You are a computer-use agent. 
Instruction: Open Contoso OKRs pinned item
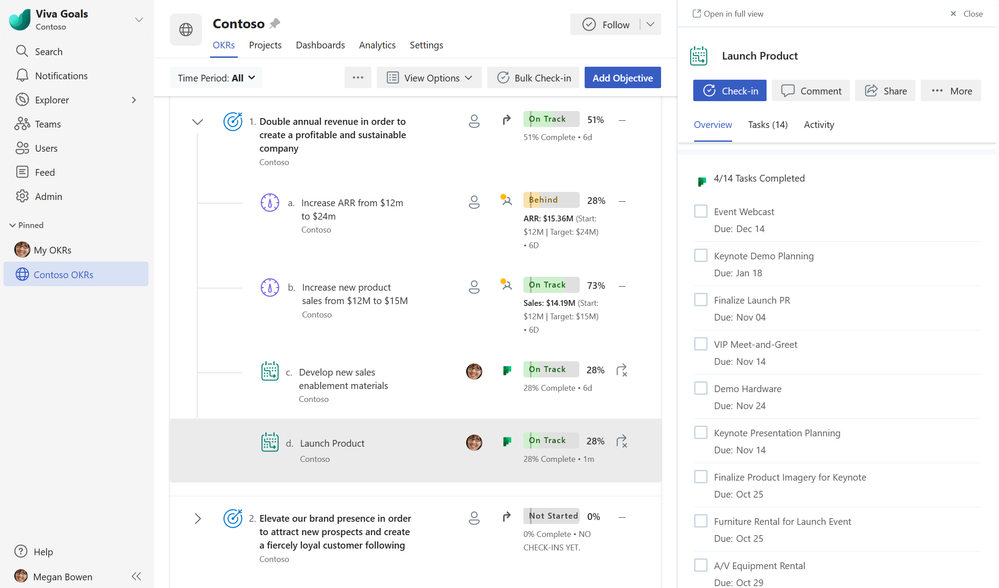pyautogui.click(x=76, y=274)
